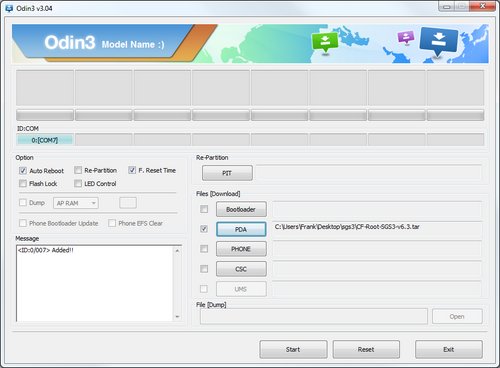Click the PDA file path field

tap(377, 230)
